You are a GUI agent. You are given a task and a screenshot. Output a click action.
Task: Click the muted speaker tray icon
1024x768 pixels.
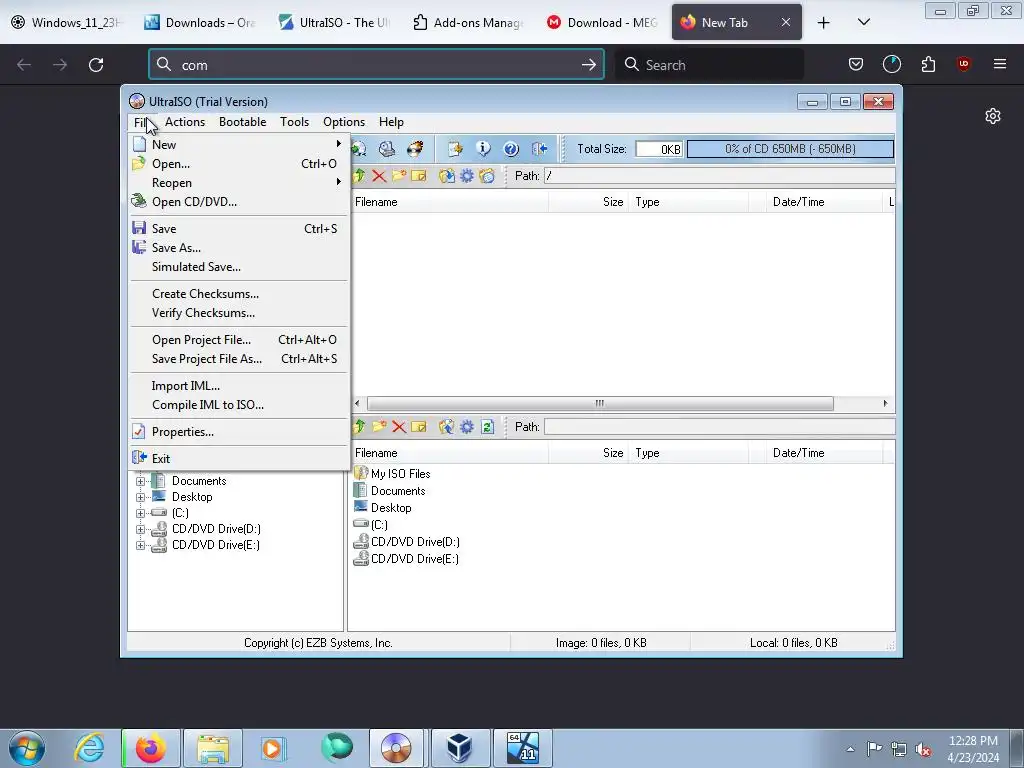pyautogui.click(x=923, y=749)
